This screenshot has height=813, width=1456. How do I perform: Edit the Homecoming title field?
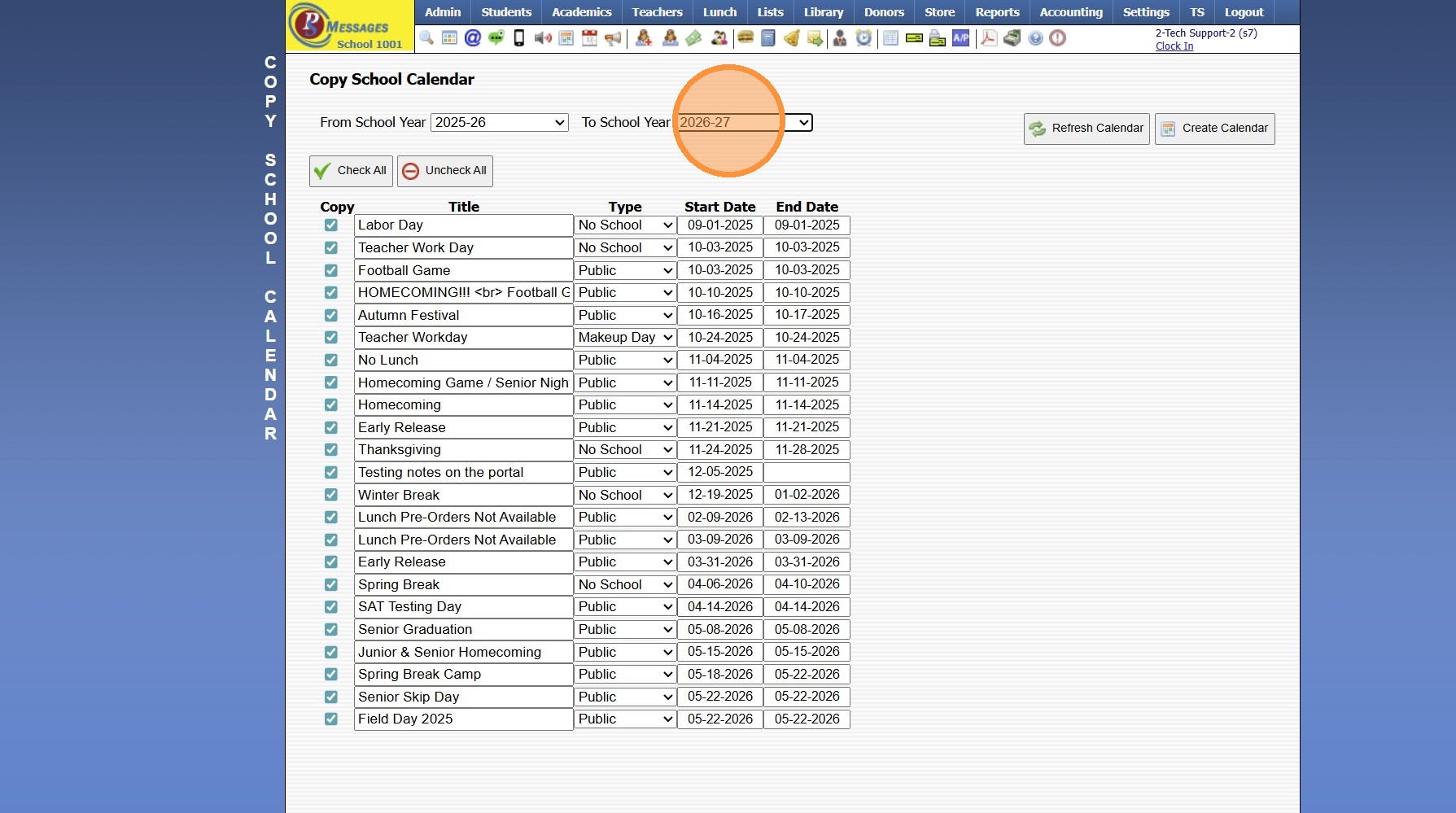[x=464, y=405]
